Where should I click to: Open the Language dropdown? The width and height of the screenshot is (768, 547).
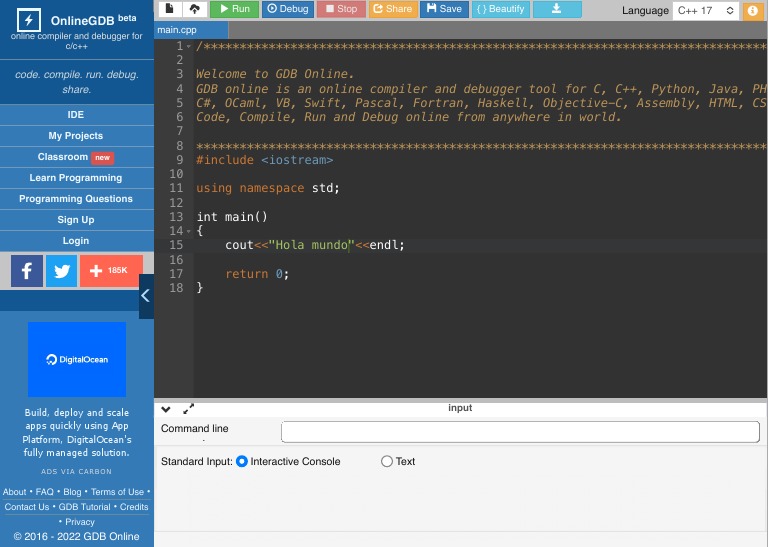704,10
